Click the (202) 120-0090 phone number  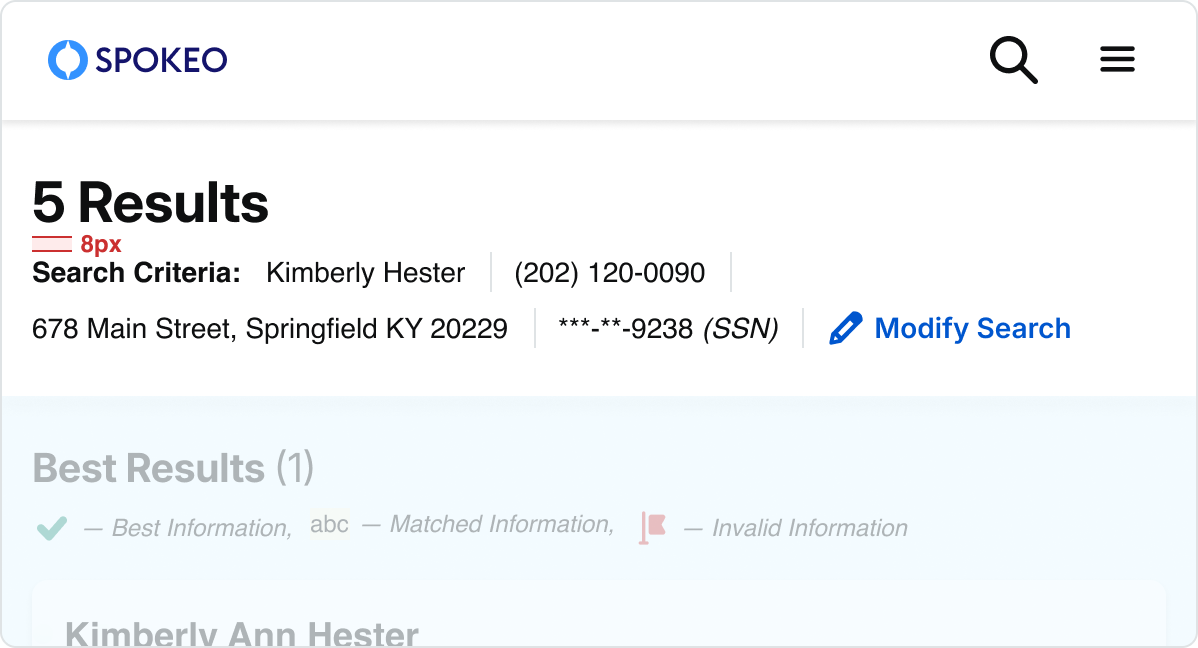click(609, 273)
